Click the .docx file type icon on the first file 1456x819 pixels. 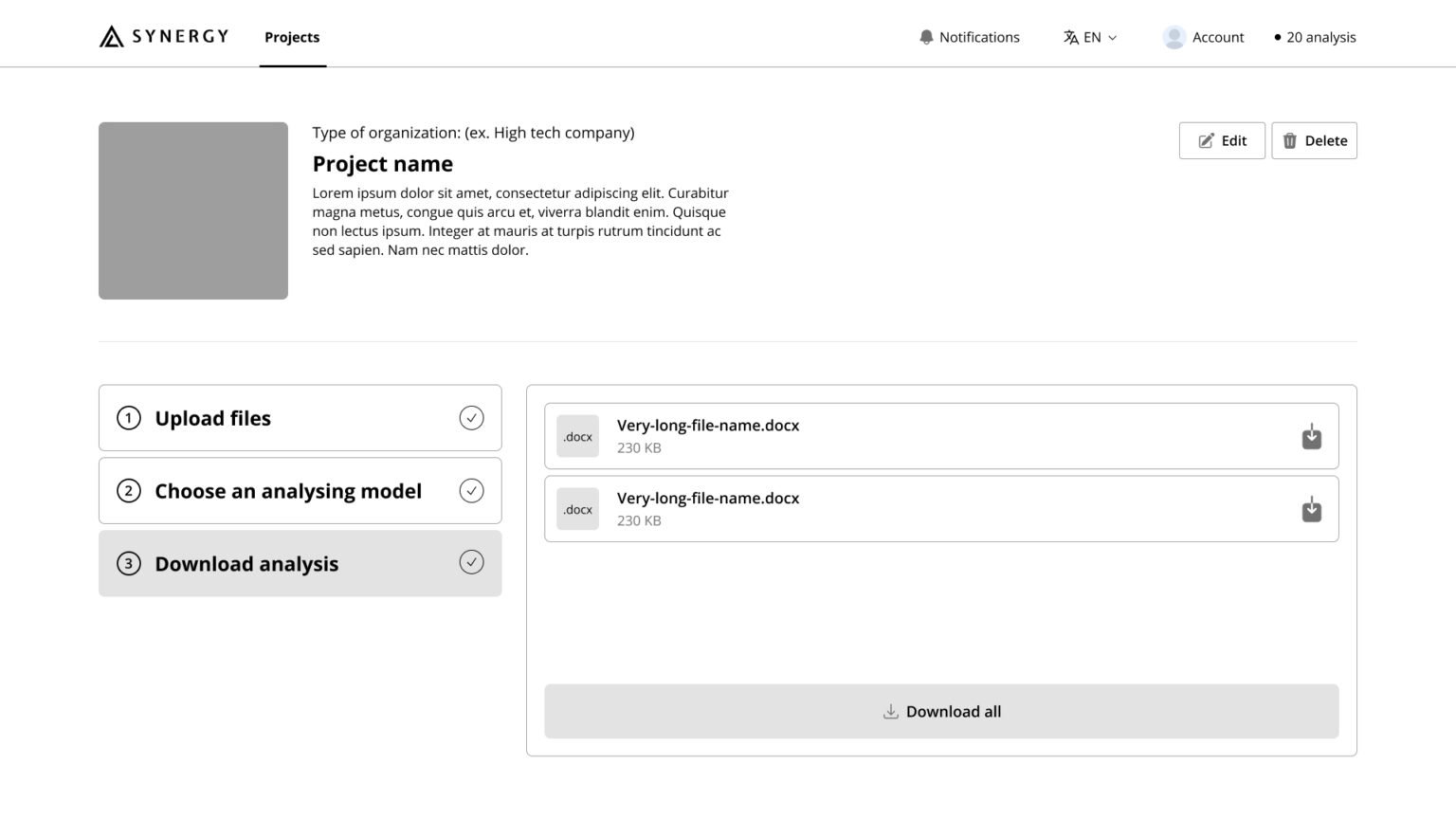[x=577, y=436]
